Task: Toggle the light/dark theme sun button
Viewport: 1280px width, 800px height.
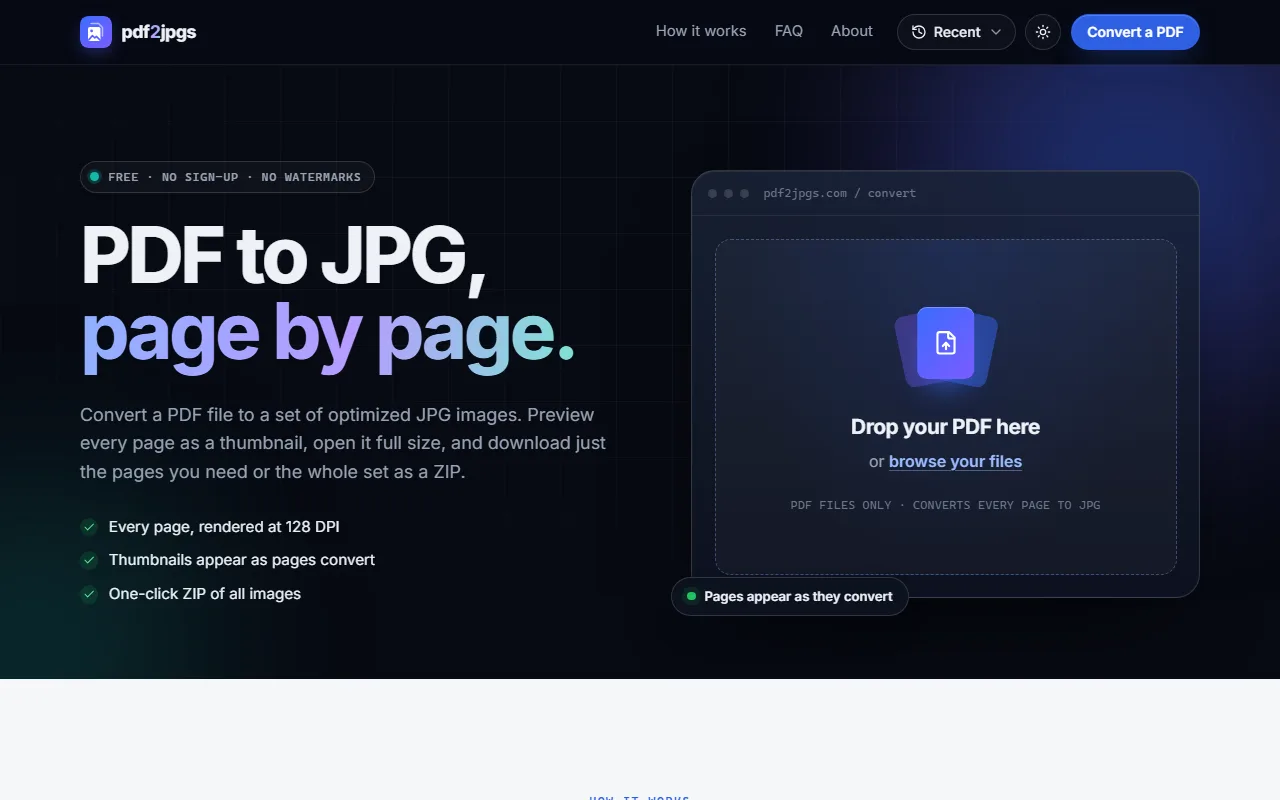Action: [x=1043, y=32]
